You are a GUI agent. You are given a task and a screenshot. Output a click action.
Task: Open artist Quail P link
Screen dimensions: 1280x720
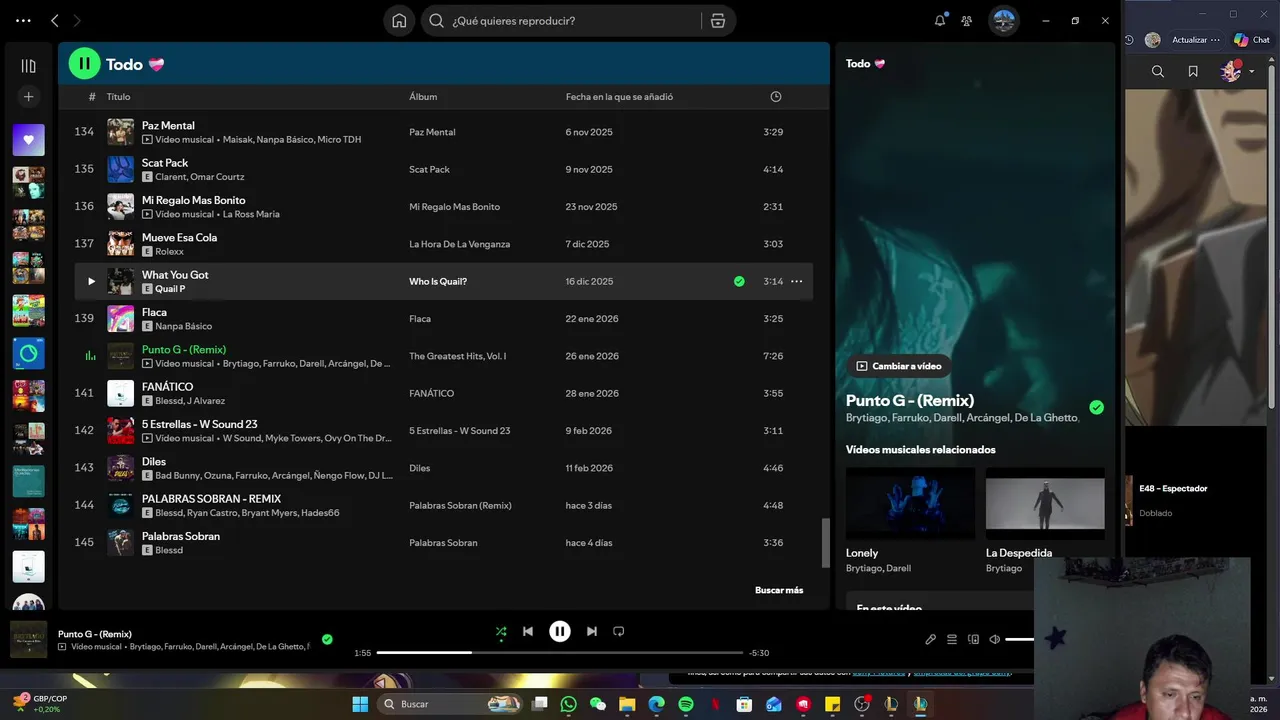coord(170,289)
